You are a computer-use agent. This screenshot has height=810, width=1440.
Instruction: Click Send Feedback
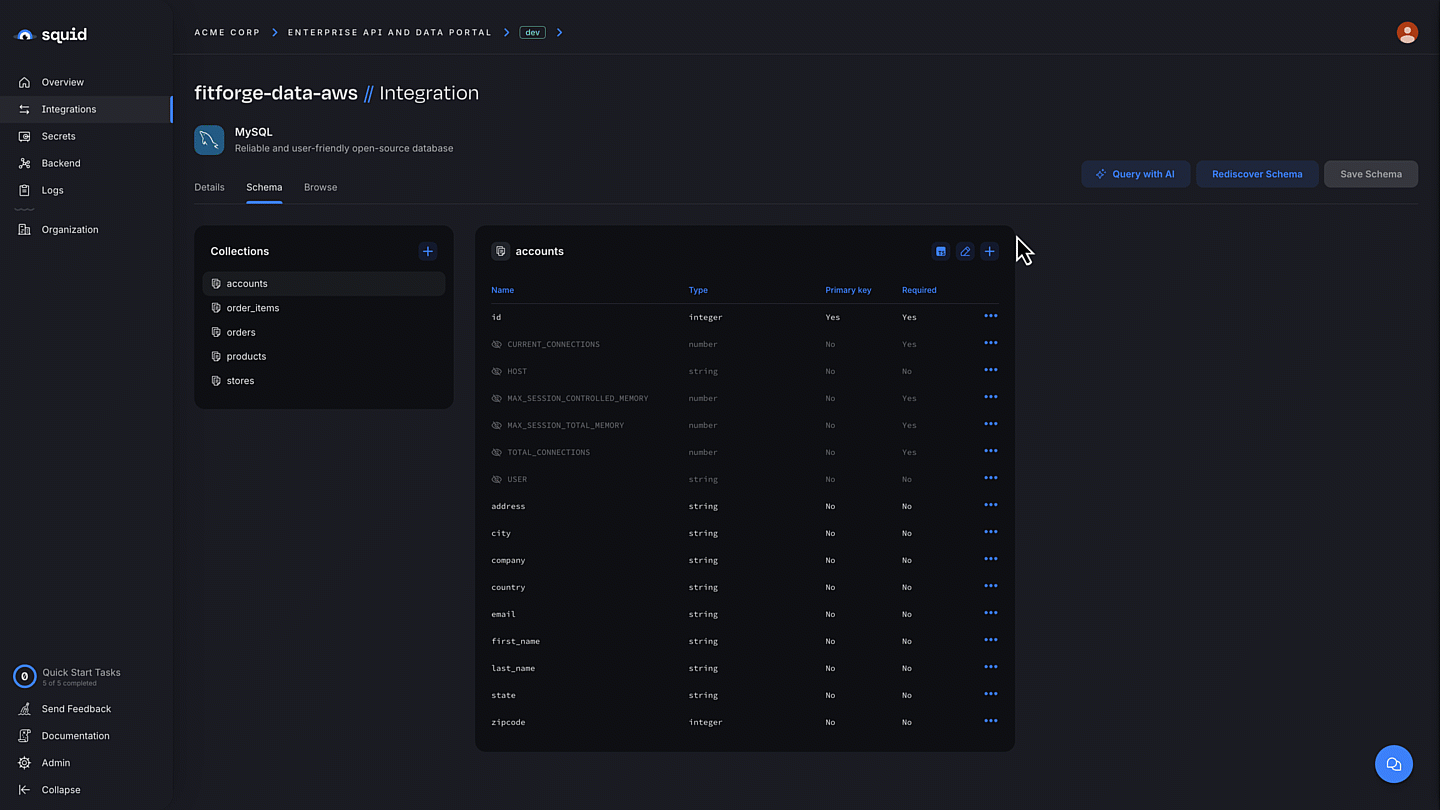coord(76,709)
